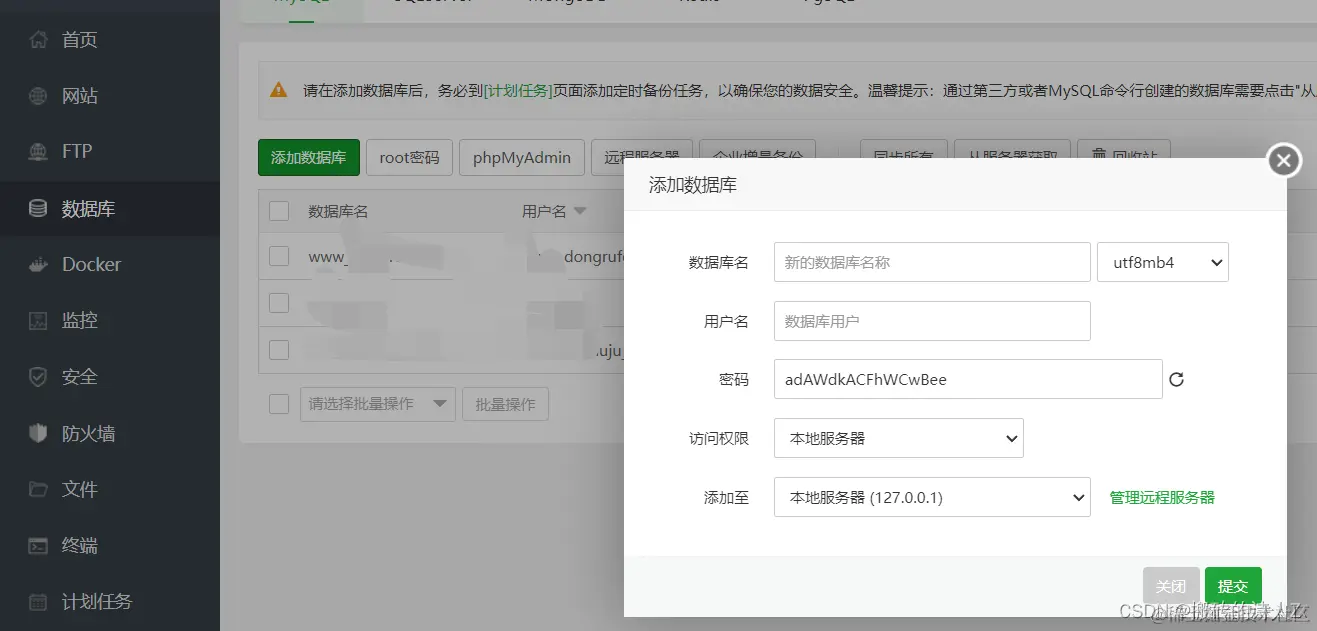The width and height of the screenshot is (1317, 631).
Task: Check the www database row checkbox
Action: tap(278, 256)
